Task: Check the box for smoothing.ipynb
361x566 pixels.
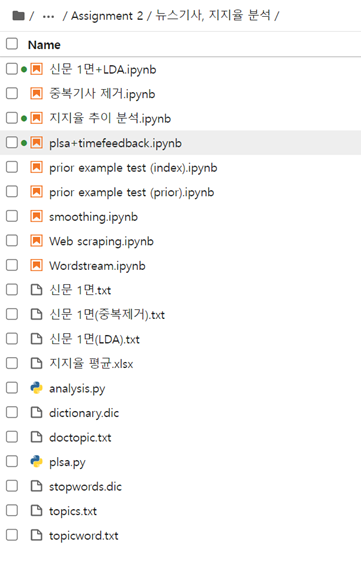Action: (x=12, y=216)
